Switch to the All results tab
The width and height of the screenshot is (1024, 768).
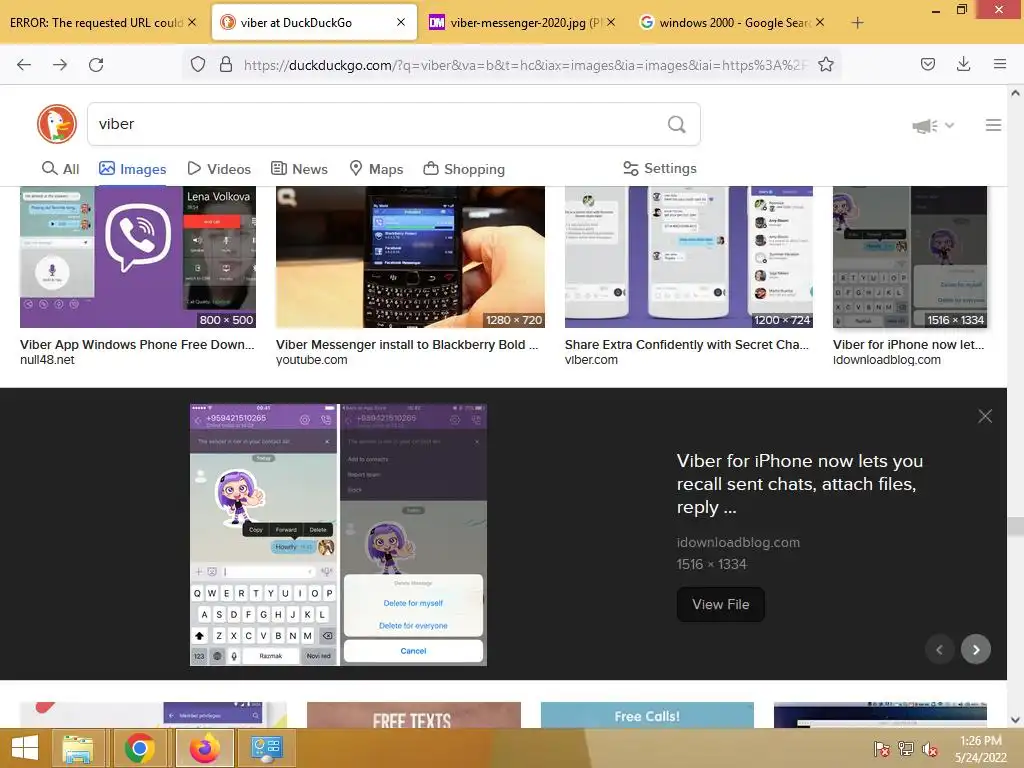pyautogui.click(x=60, y=169)
